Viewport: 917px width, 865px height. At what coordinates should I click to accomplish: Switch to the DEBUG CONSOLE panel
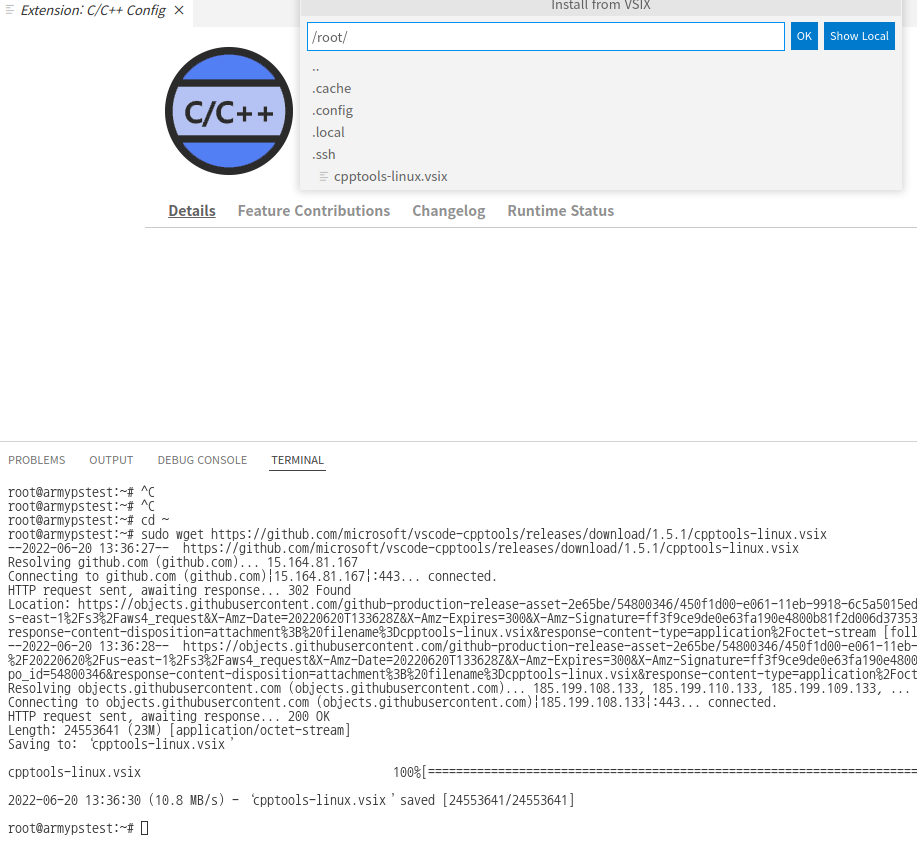[202, 460]
